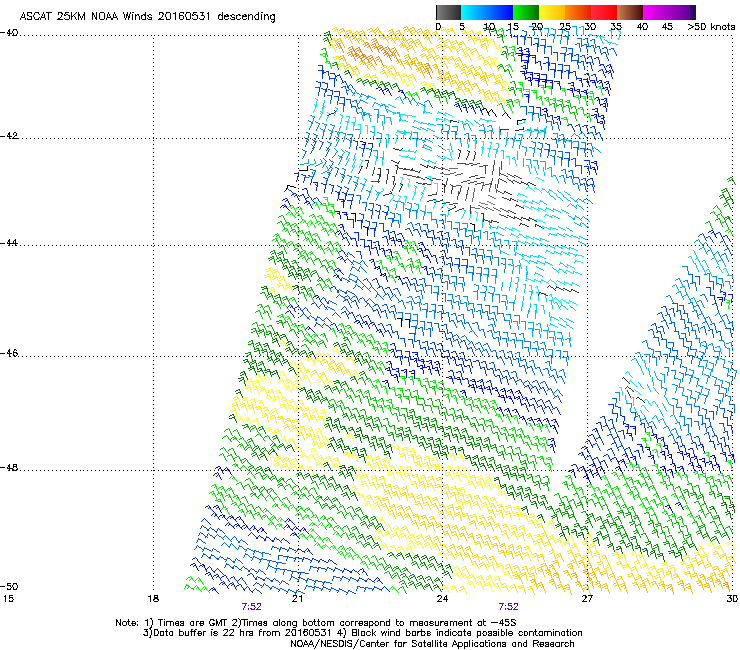
Task: Click the '-44' latitude axis label
Action: (x=9, y=243)
